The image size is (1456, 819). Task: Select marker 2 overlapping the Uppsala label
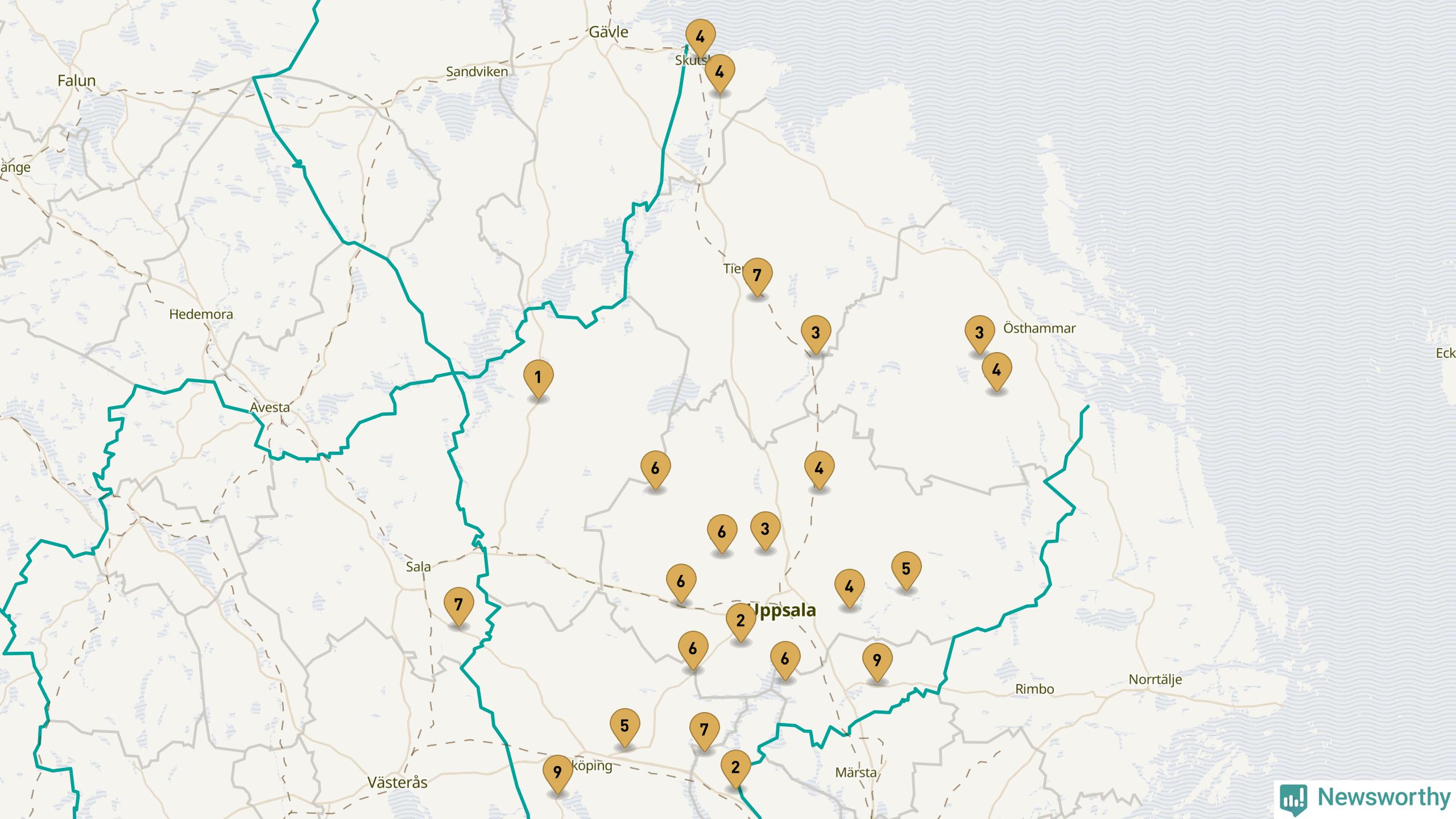[x=741, y=622]
